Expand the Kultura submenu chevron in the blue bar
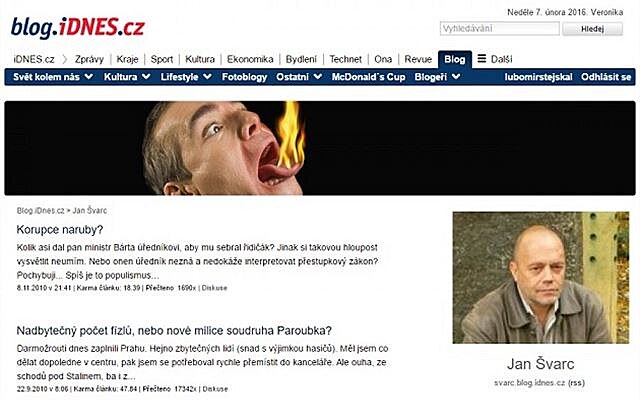Screen dimensions: 640x400 click(147, 77)
